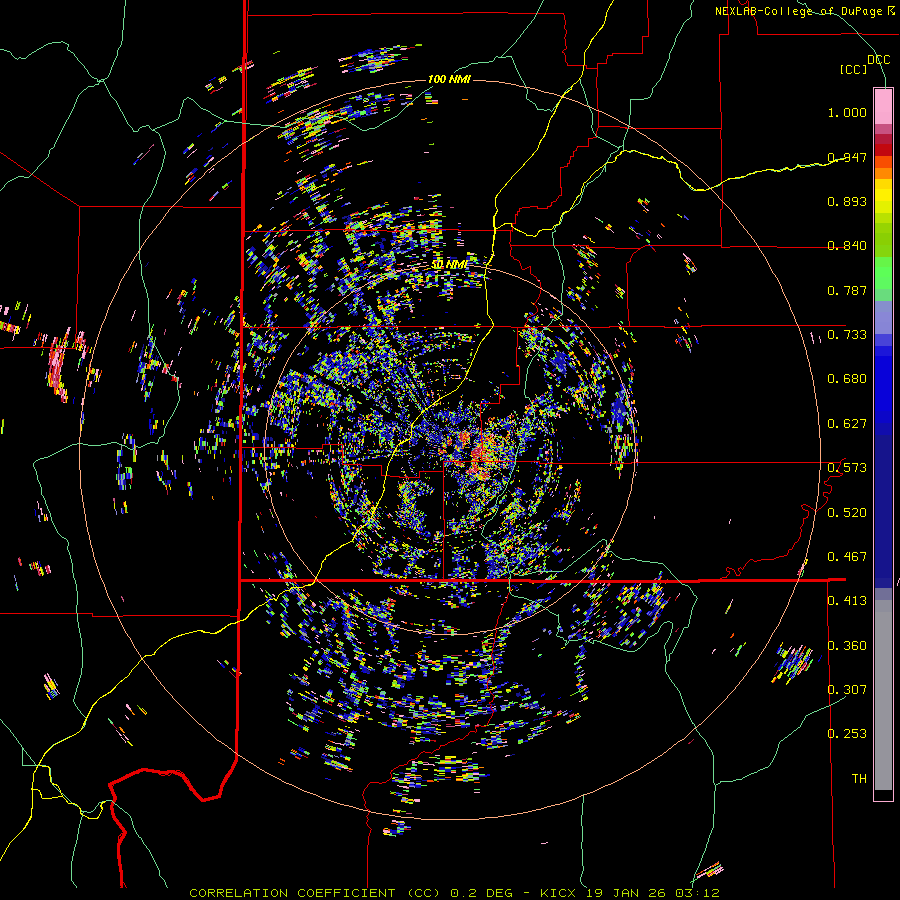Click the 0.520 scale value
The width and height of the screenshot is (900, 900).
[x=847, y=513]
